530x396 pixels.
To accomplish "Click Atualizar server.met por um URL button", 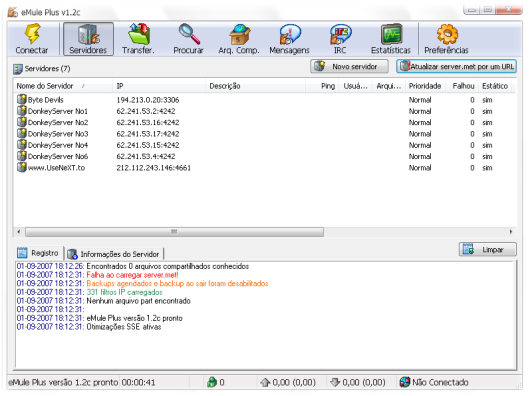I will coord(456,67).
